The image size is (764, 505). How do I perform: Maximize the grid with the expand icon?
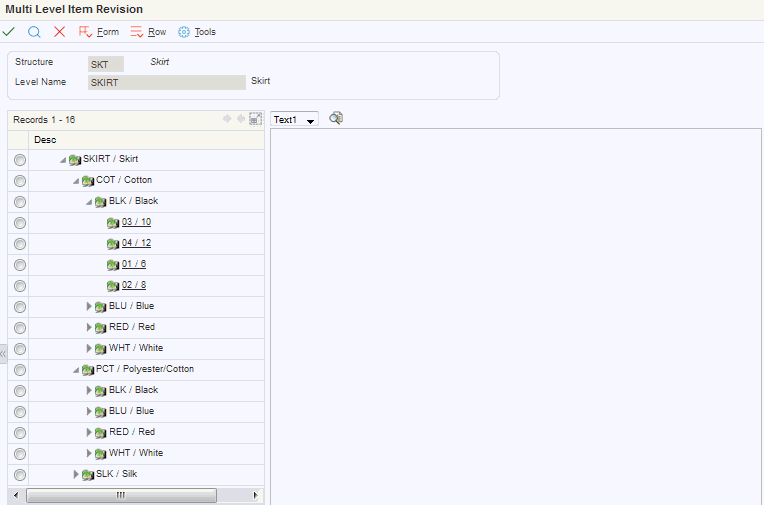[255, 119]
